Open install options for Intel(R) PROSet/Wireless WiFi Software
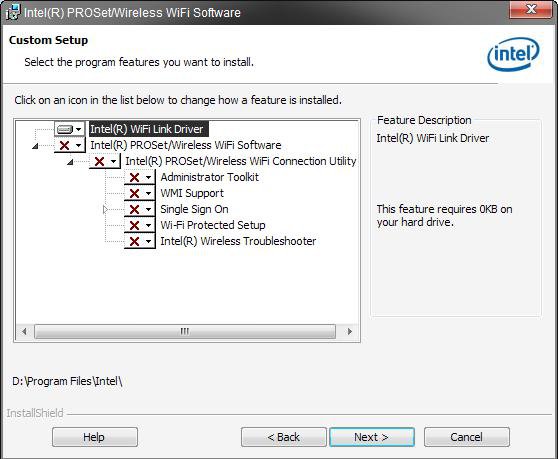This screenshot has width=558, height=459. coord(69,145)
